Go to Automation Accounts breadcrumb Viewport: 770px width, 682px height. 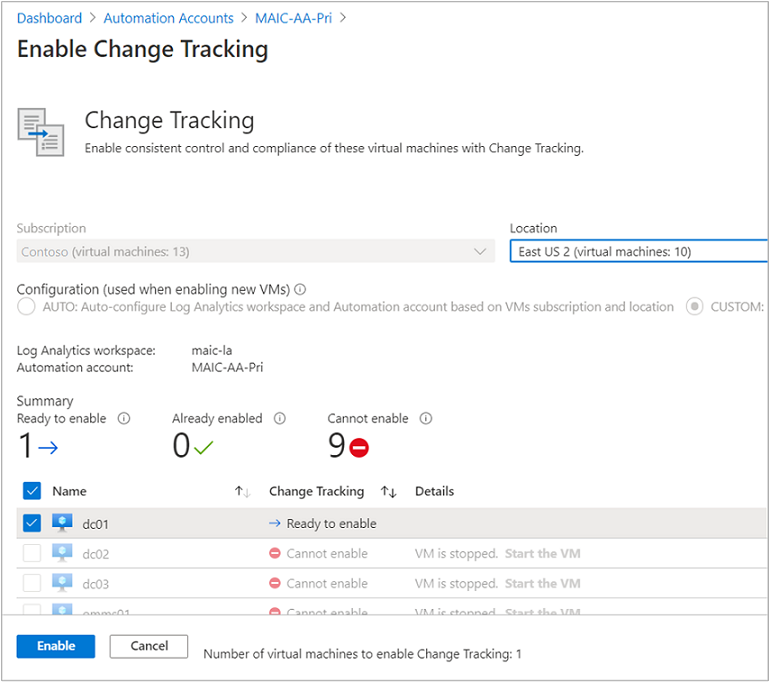pyautogui.click(x=168, y=18)
